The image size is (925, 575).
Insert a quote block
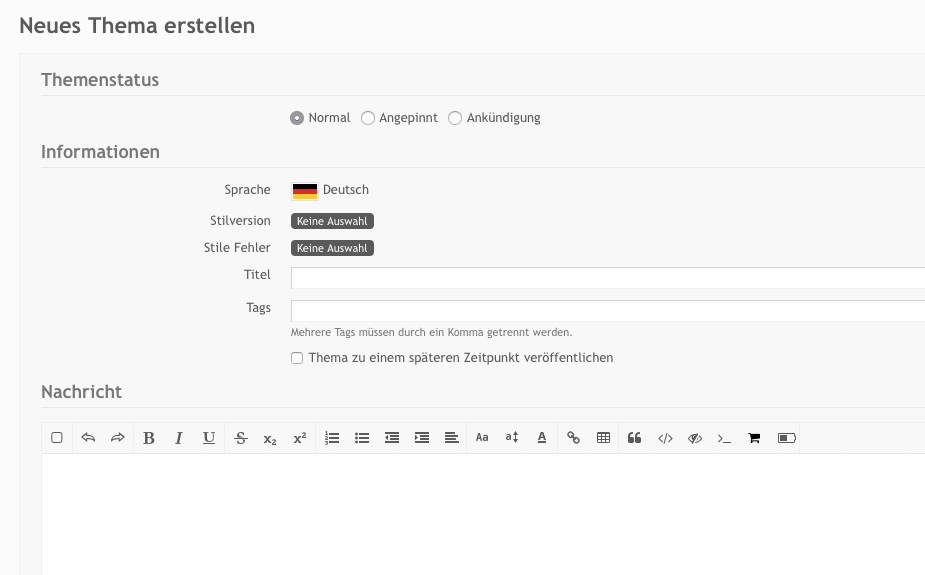pyautogui.click(x=634, y=438)
